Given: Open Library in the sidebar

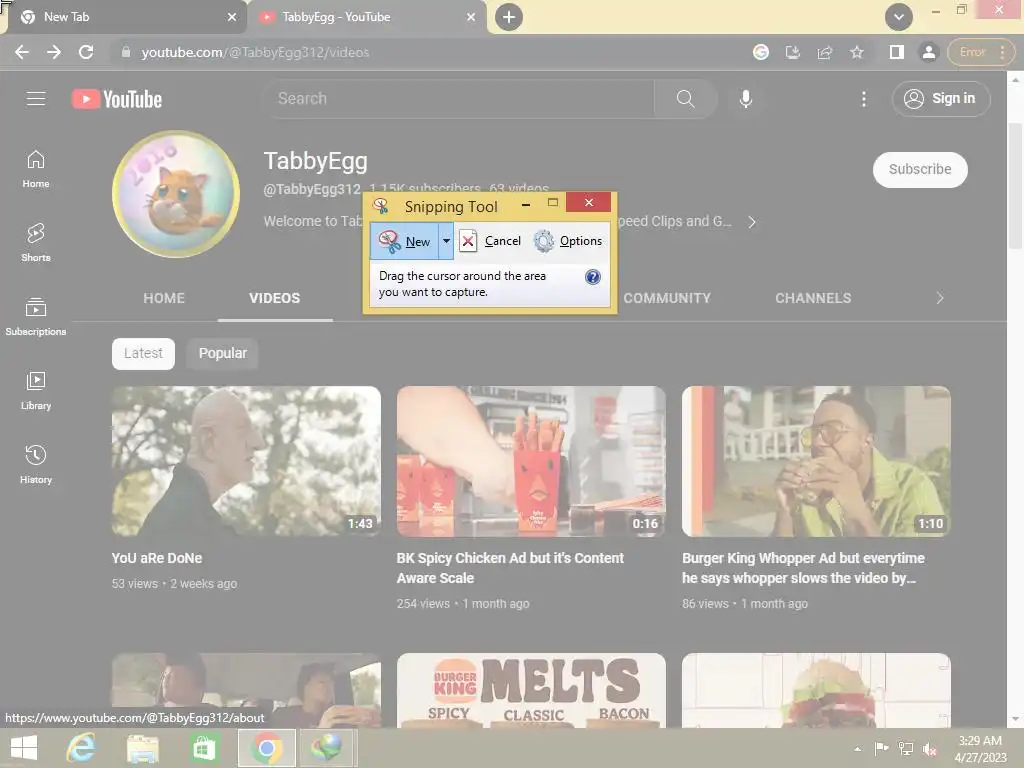Looking at the screenshot, I should (x=36, y=391).
